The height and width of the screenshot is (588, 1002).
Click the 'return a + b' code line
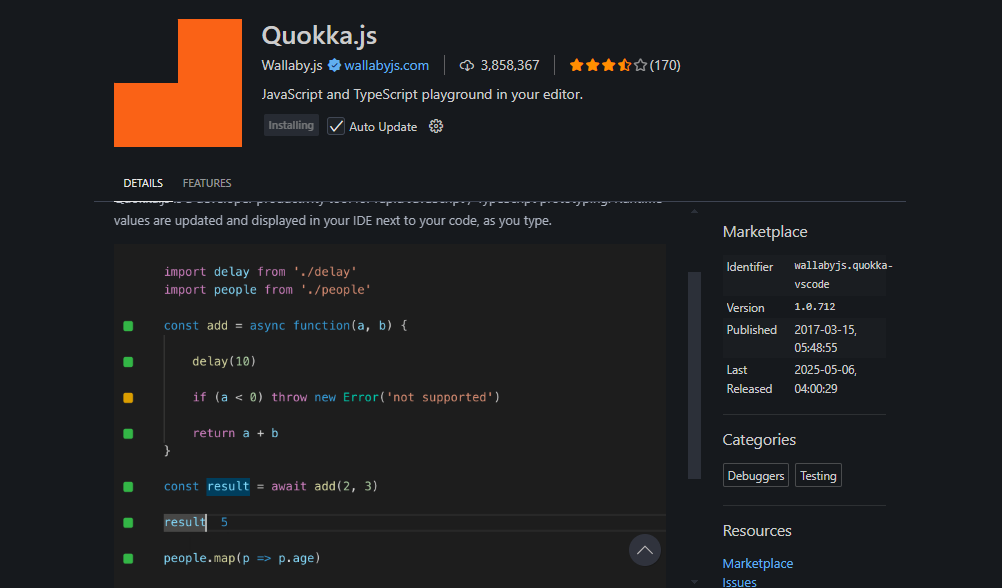235,433
